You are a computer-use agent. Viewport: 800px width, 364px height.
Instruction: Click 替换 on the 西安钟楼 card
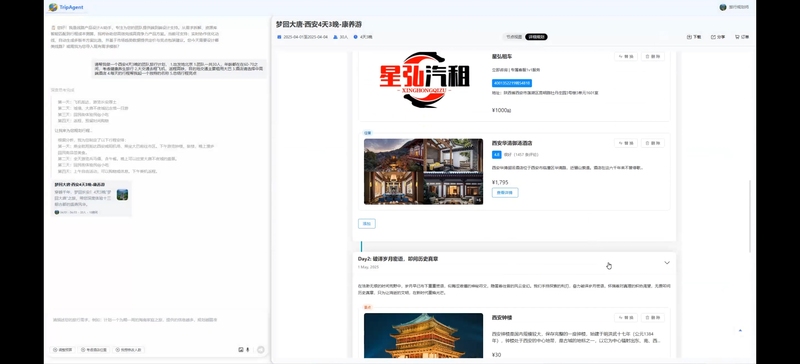pyautogui.click(x=626, y=318)
